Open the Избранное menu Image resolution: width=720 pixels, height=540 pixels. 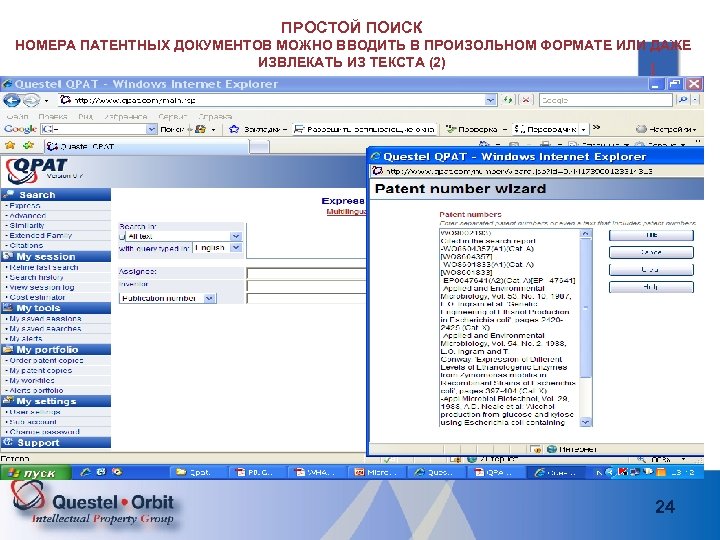coord(125,117)
